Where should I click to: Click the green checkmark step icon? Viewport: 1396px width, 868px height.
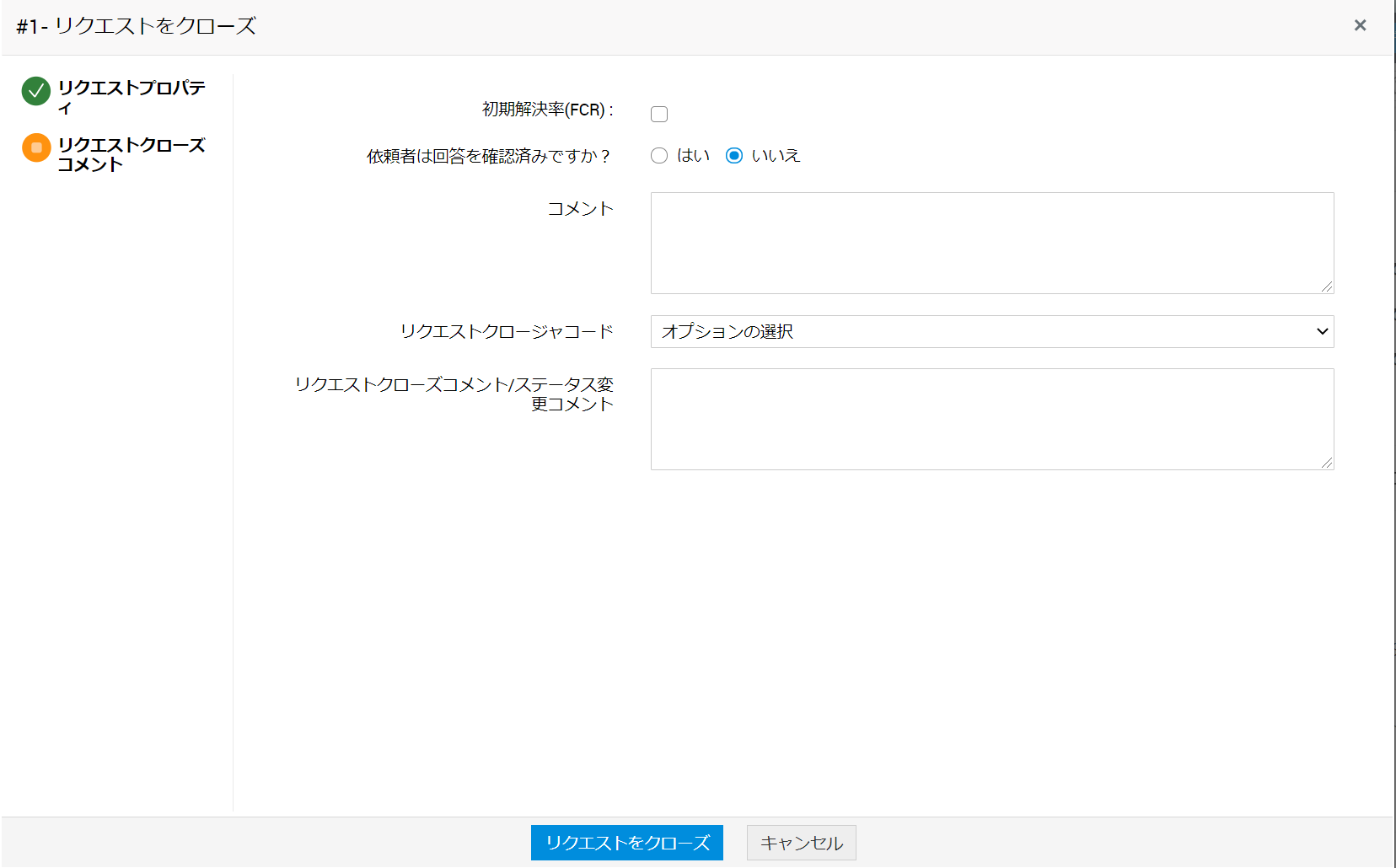pos(36,90)
